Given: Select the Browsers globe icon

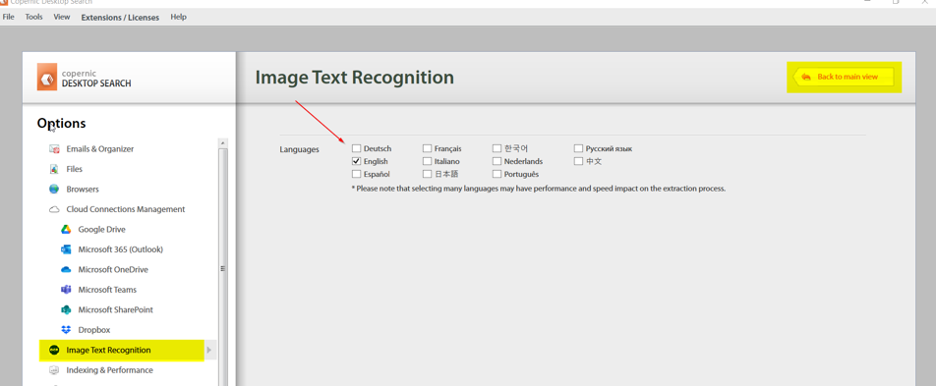Looking at the screenshot, I should [54, 189].
